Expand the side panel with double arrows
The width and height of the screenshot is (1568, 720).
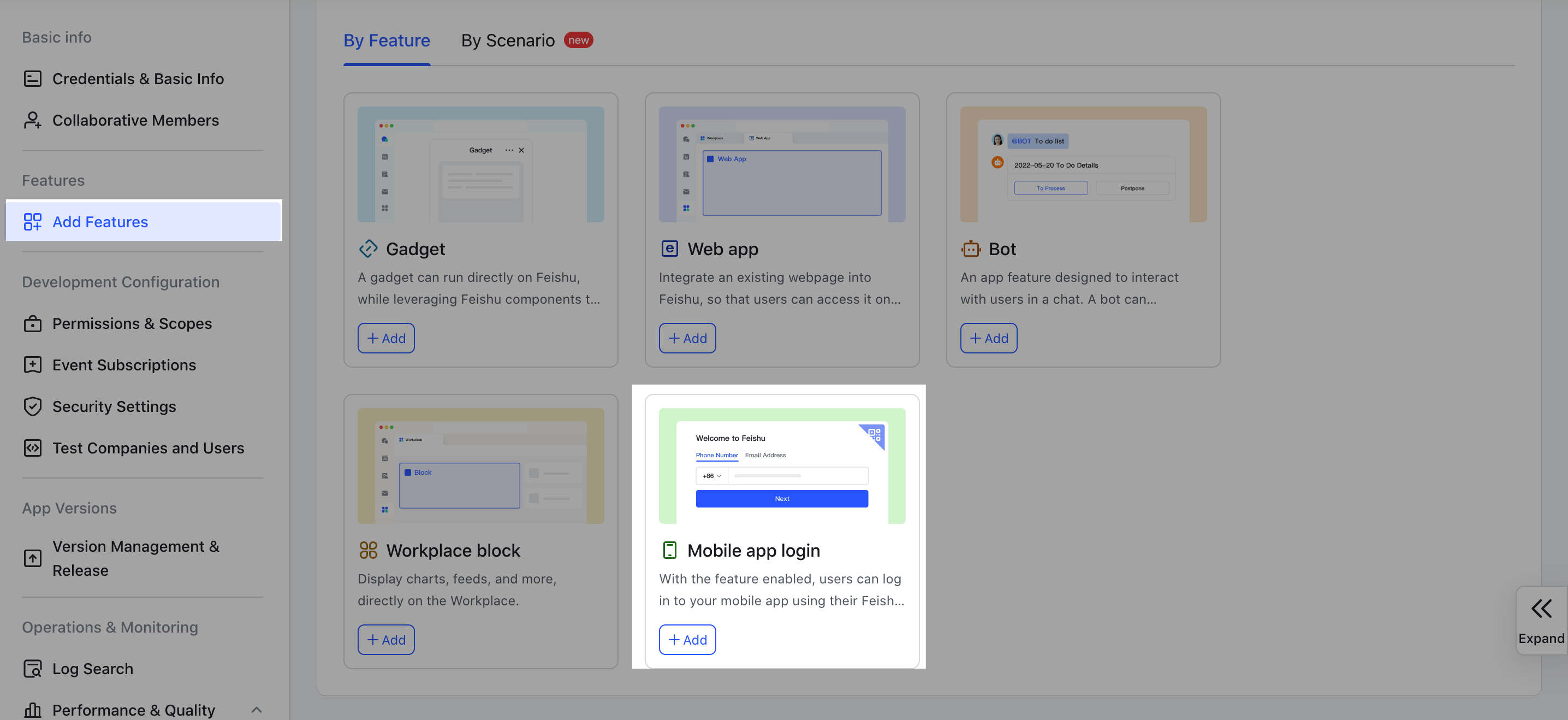(x=1541, y=609)
